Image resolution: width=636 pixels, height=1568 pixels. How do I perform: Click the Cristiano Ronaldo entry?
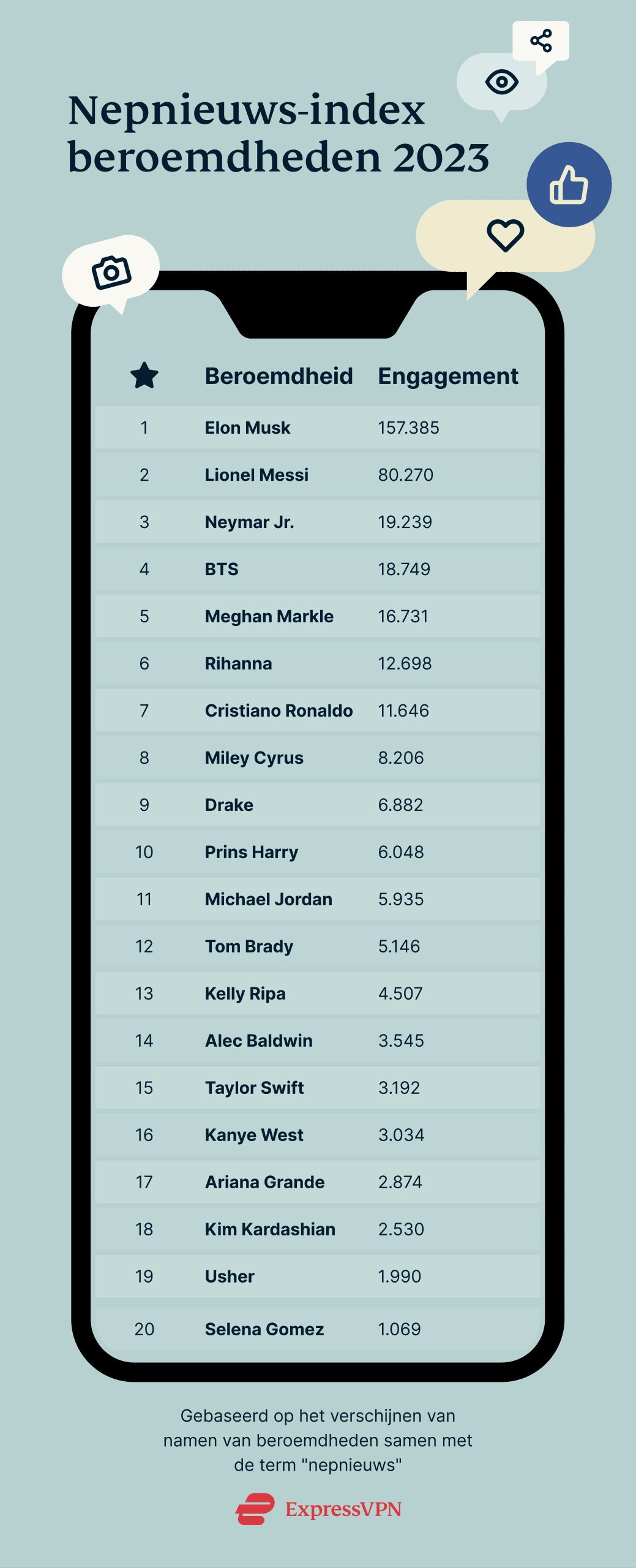pyautogui.click(x=279, y=710)
